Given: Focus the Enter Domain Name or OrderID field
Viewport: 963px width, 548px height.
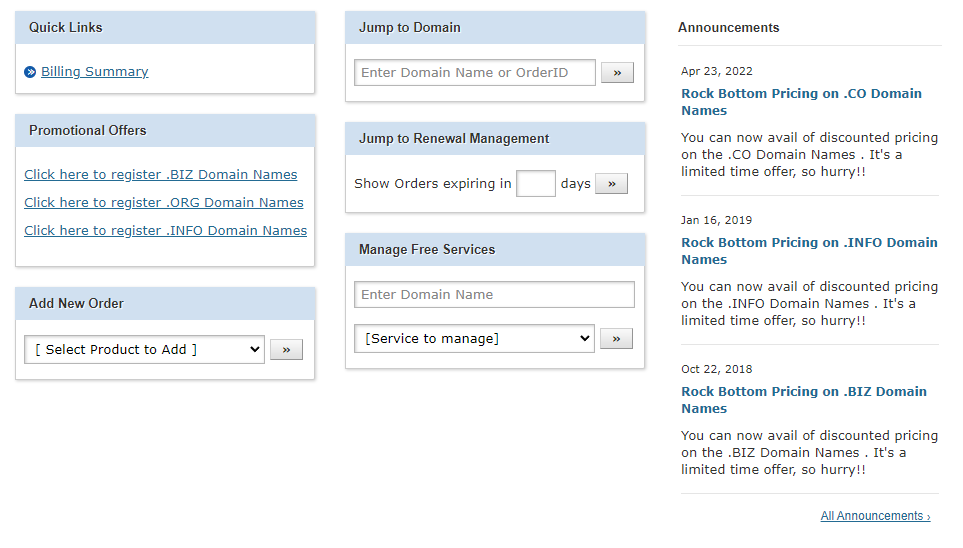Looking at the screenshot, I should pyautogui.click(x=475, y=73).
